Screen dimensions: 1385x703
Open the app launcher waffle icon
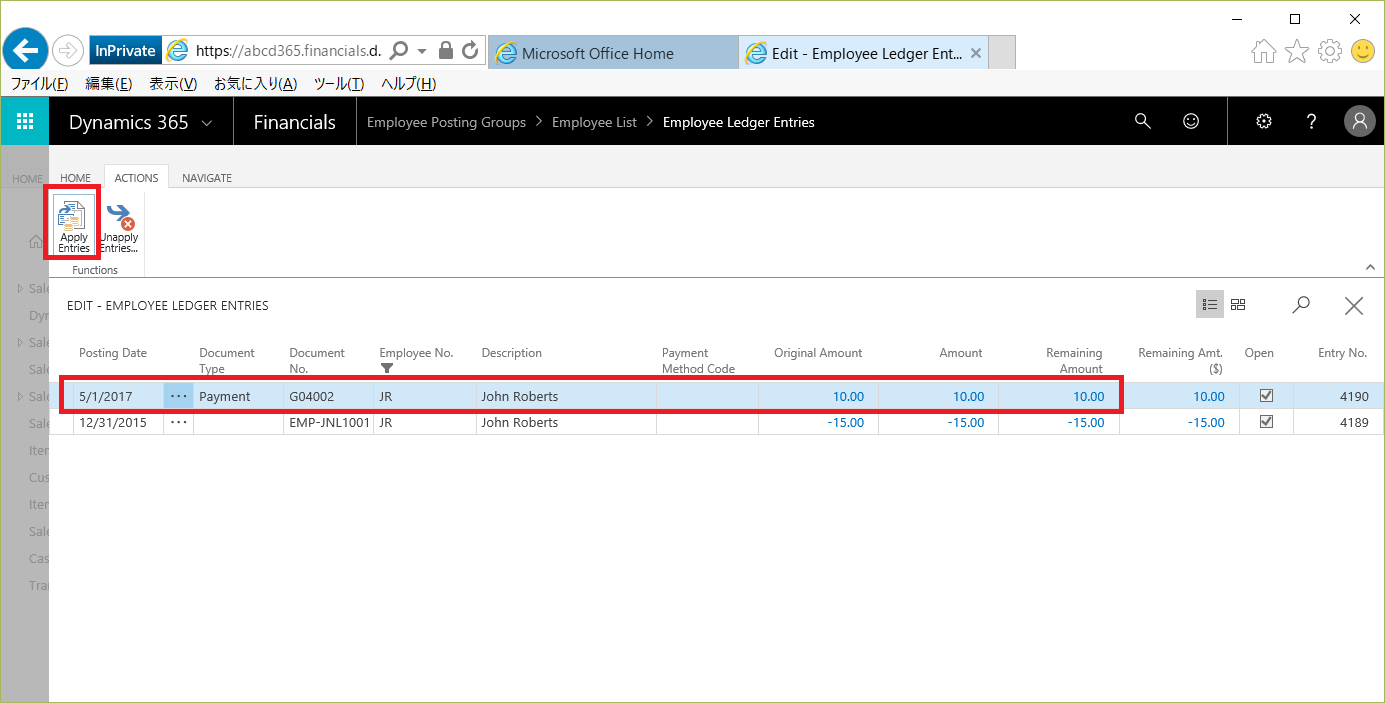pos(25,121)
